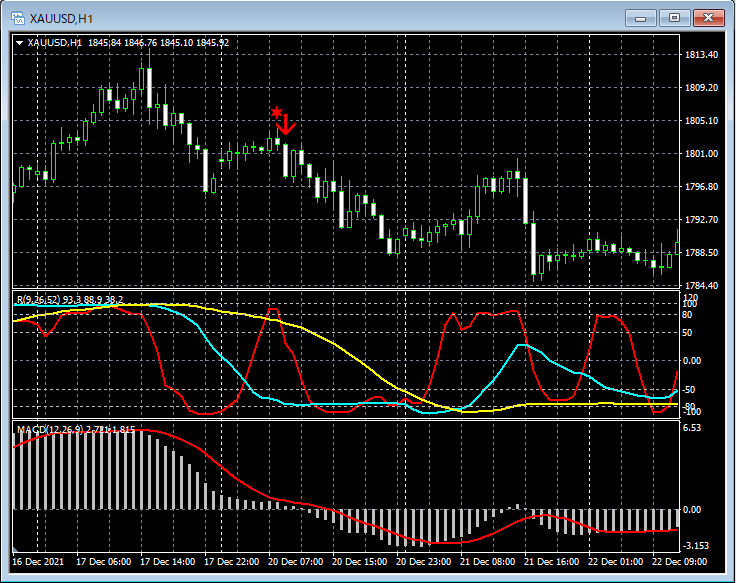Click the 22 Dec 01:00 time label
737x583 pixels.
616,561
